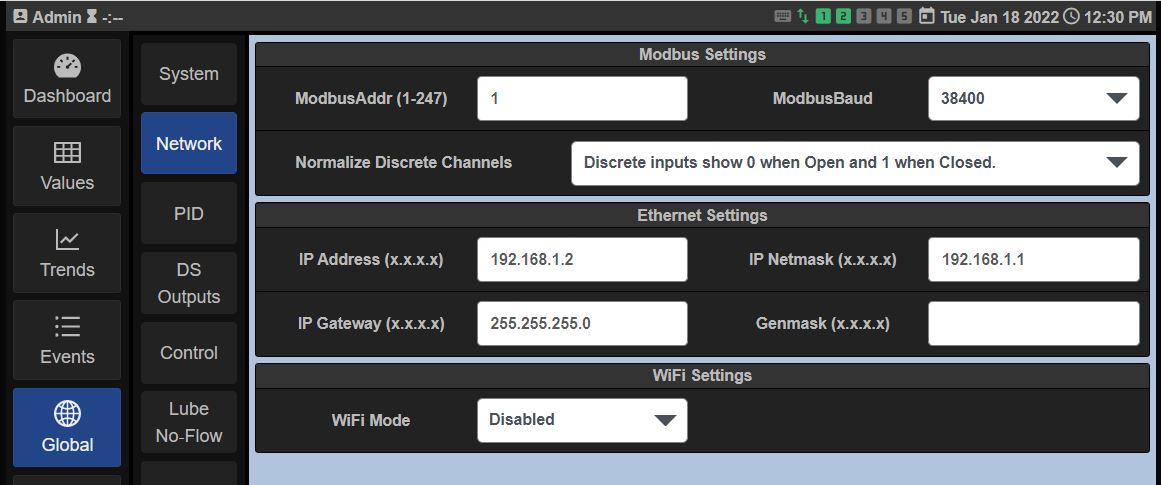
Task: Open the WiFi Mode dropdown
Action: pyautogui.click(x=582, y=420)
